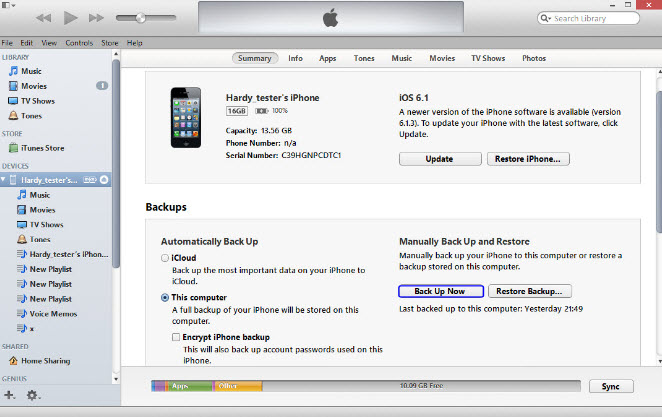Click the main content vertical scrollbar
This screenshot has width=662, height=417.
point(659,162)
